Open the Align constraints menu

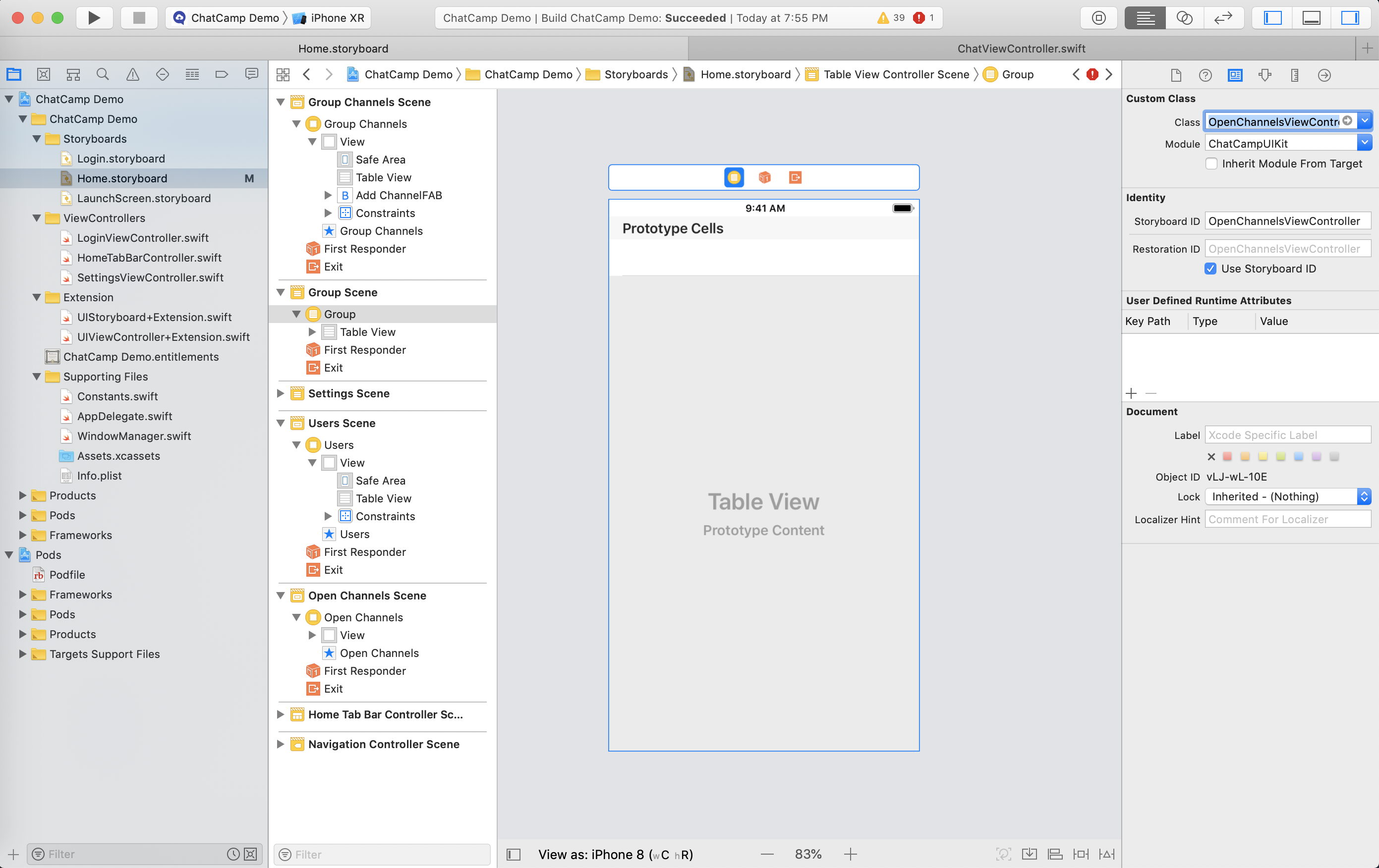coord(1055,854)
